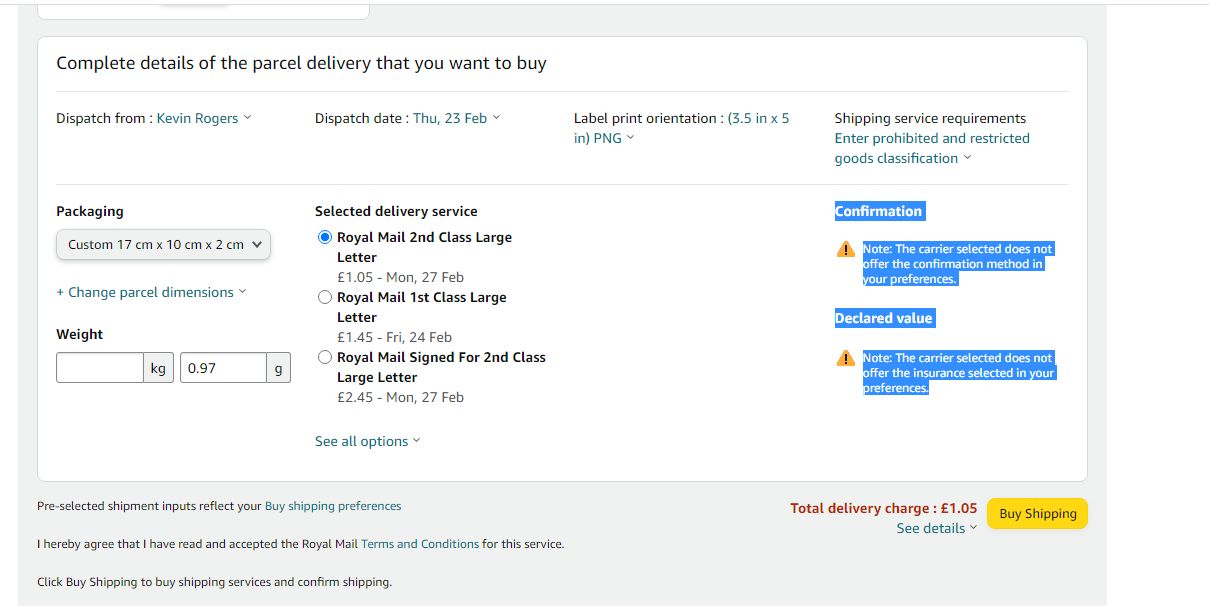This screenshot has width=1209, height=606.
Task: Click the Buy Shipping button
Action: tap(1037, 513)
